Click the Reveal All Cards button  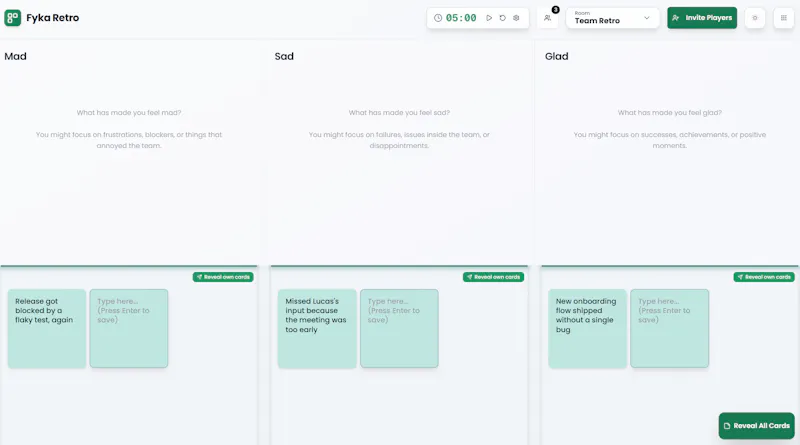pos(757,426)
